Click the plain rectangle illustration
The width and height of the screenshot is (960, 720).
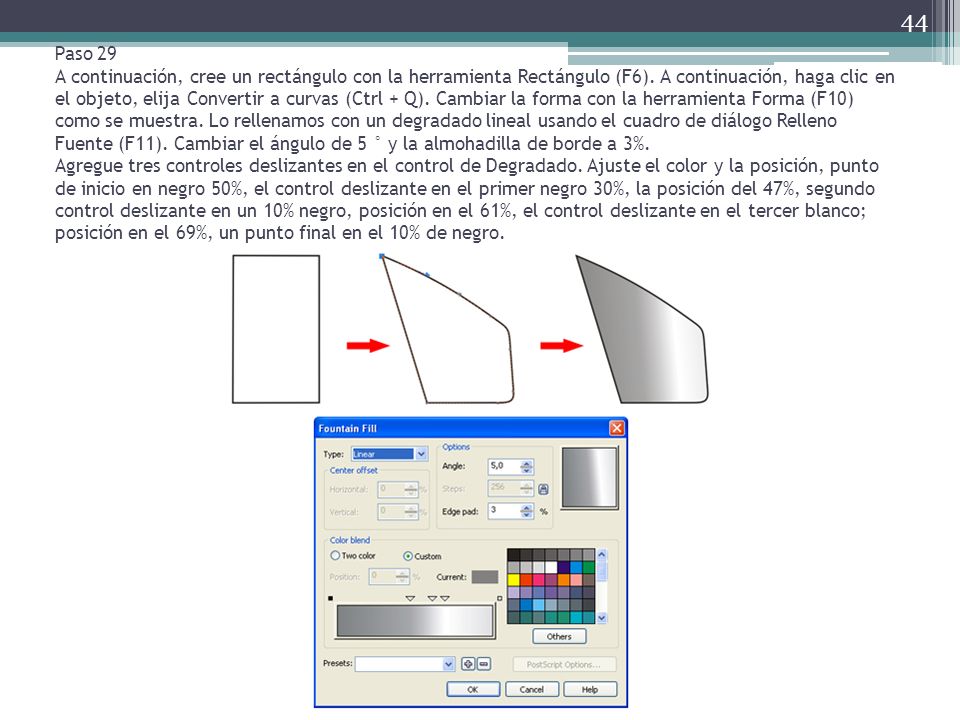276,329
